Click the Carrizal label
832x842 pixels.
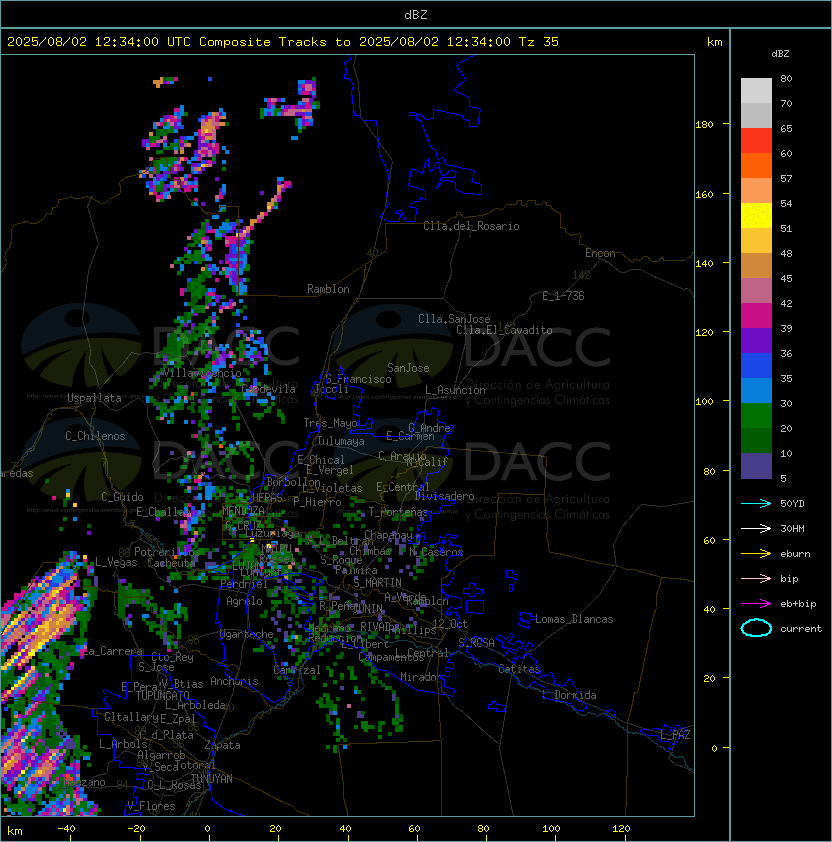coord(297,670)
